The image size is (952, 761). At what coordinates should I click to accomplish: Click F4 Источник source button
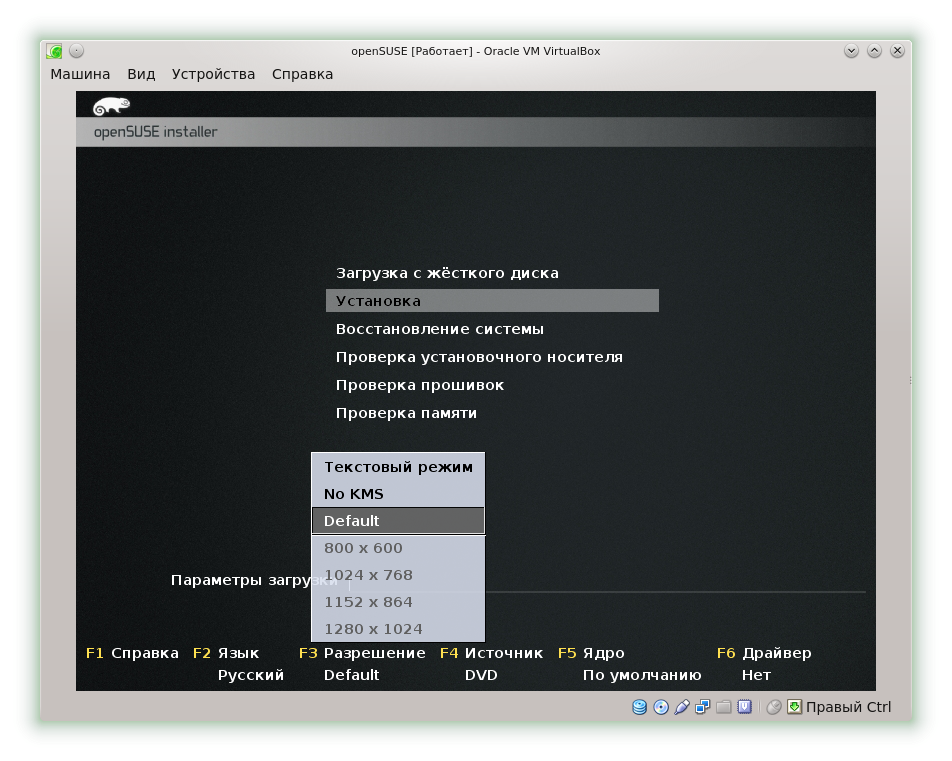click(x=491, y=654)
